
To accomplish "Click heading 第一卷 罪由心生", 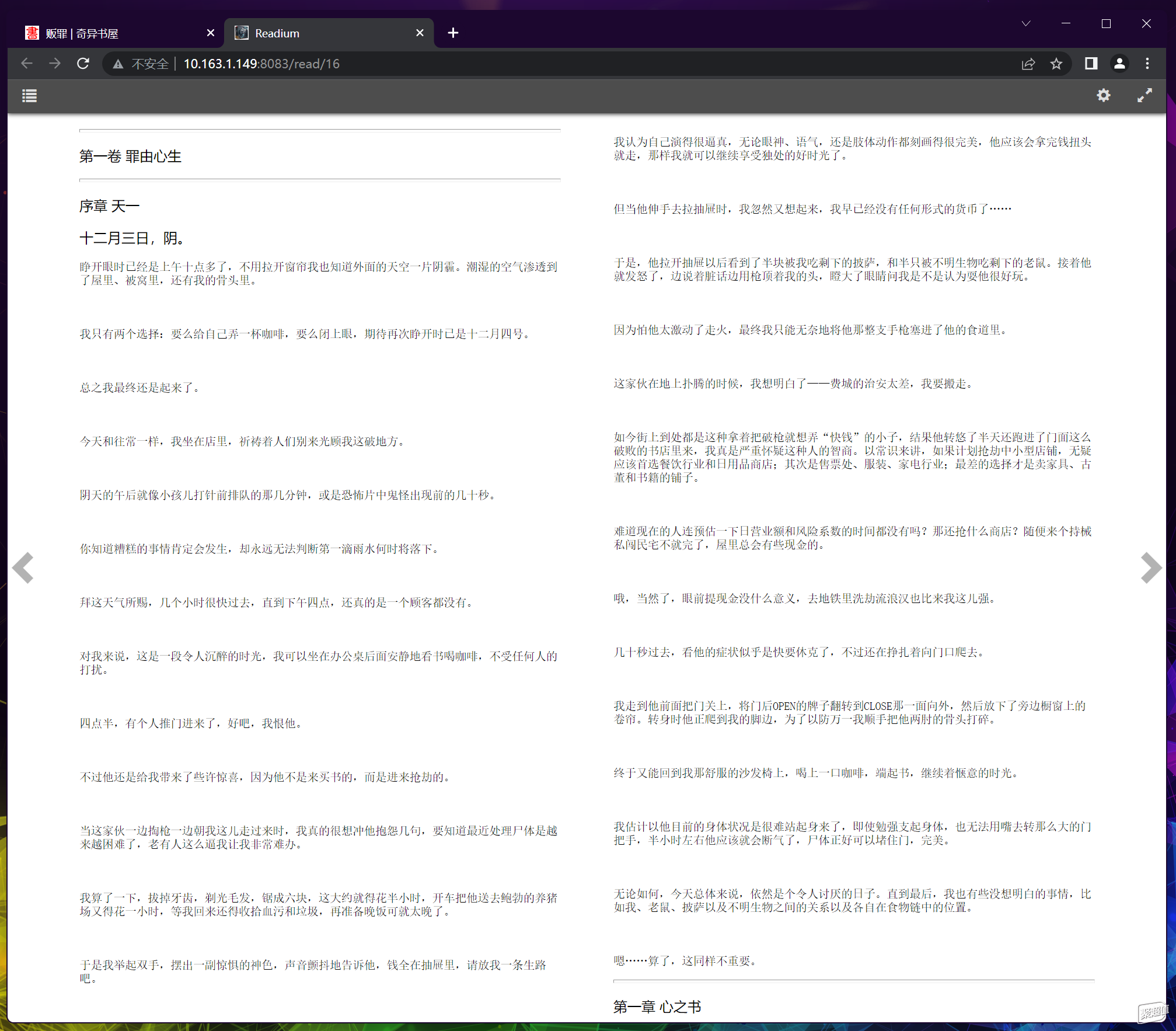I will pos(130,156).
